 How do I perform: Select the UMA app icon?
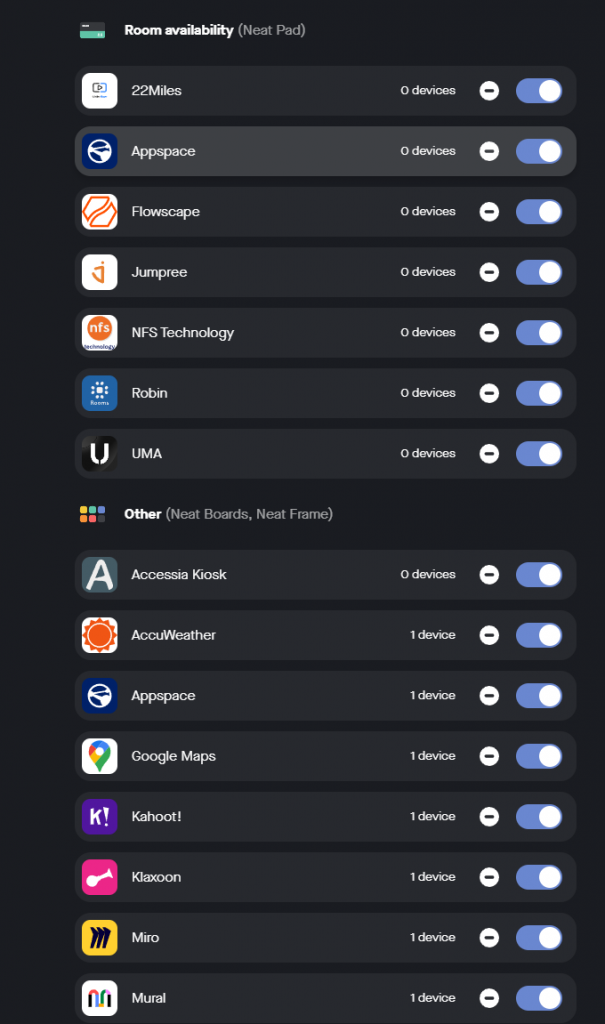click(98, 453)
